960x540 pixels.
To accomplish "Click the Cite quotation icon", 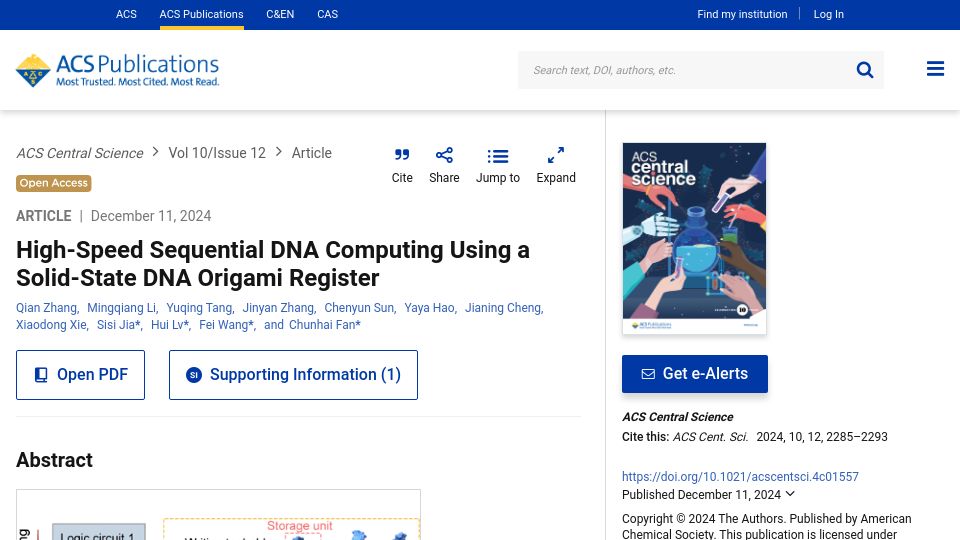I will [402, 155].
